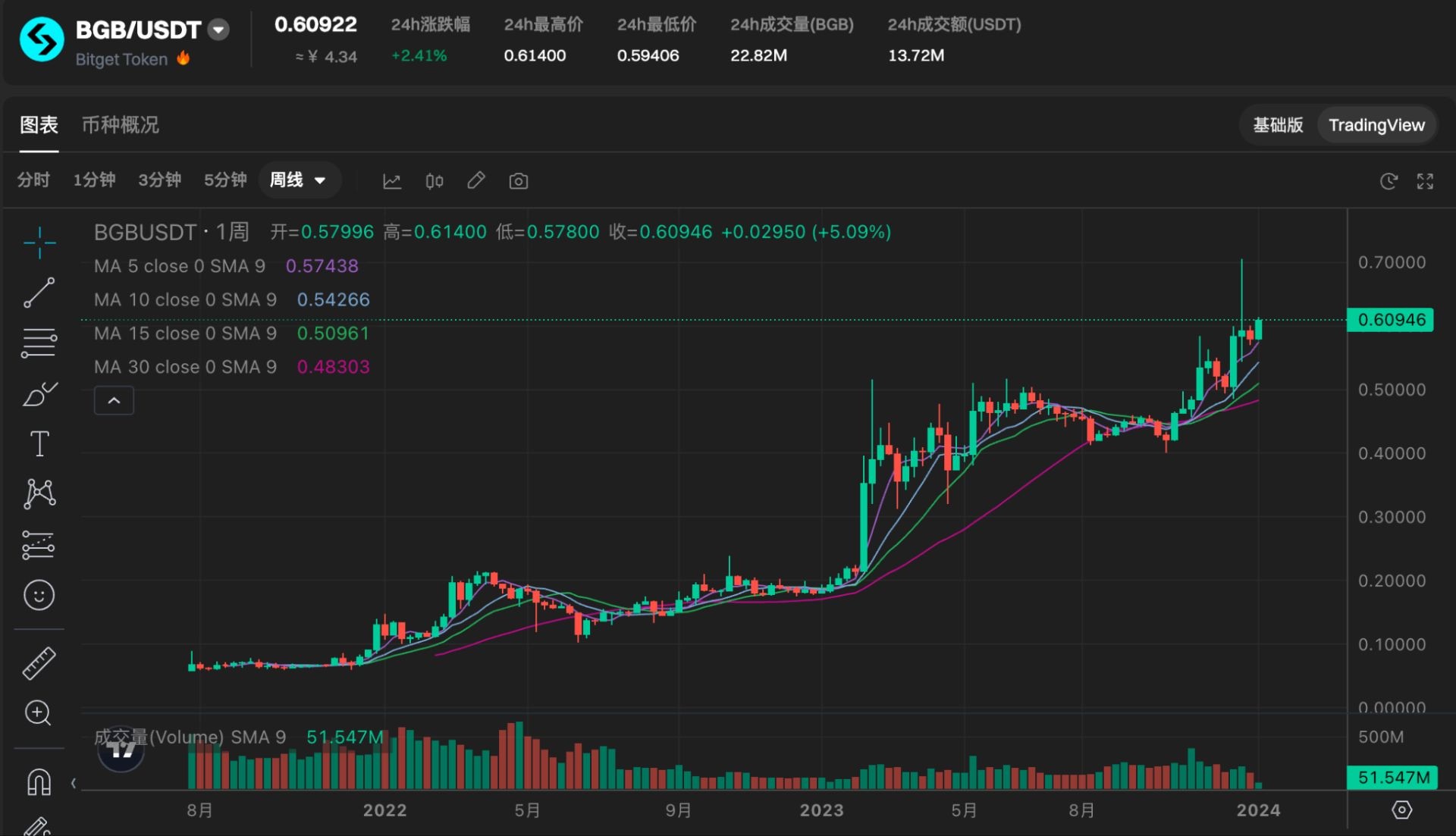Click the 24h最低价 value 0.59406

[x=648, y=55]
